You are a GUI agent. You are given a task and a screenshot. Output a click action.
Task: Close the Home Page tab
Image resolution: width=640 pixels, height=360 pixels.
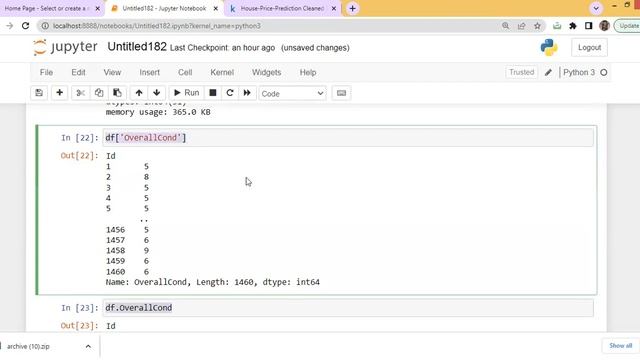click(98, 8)
